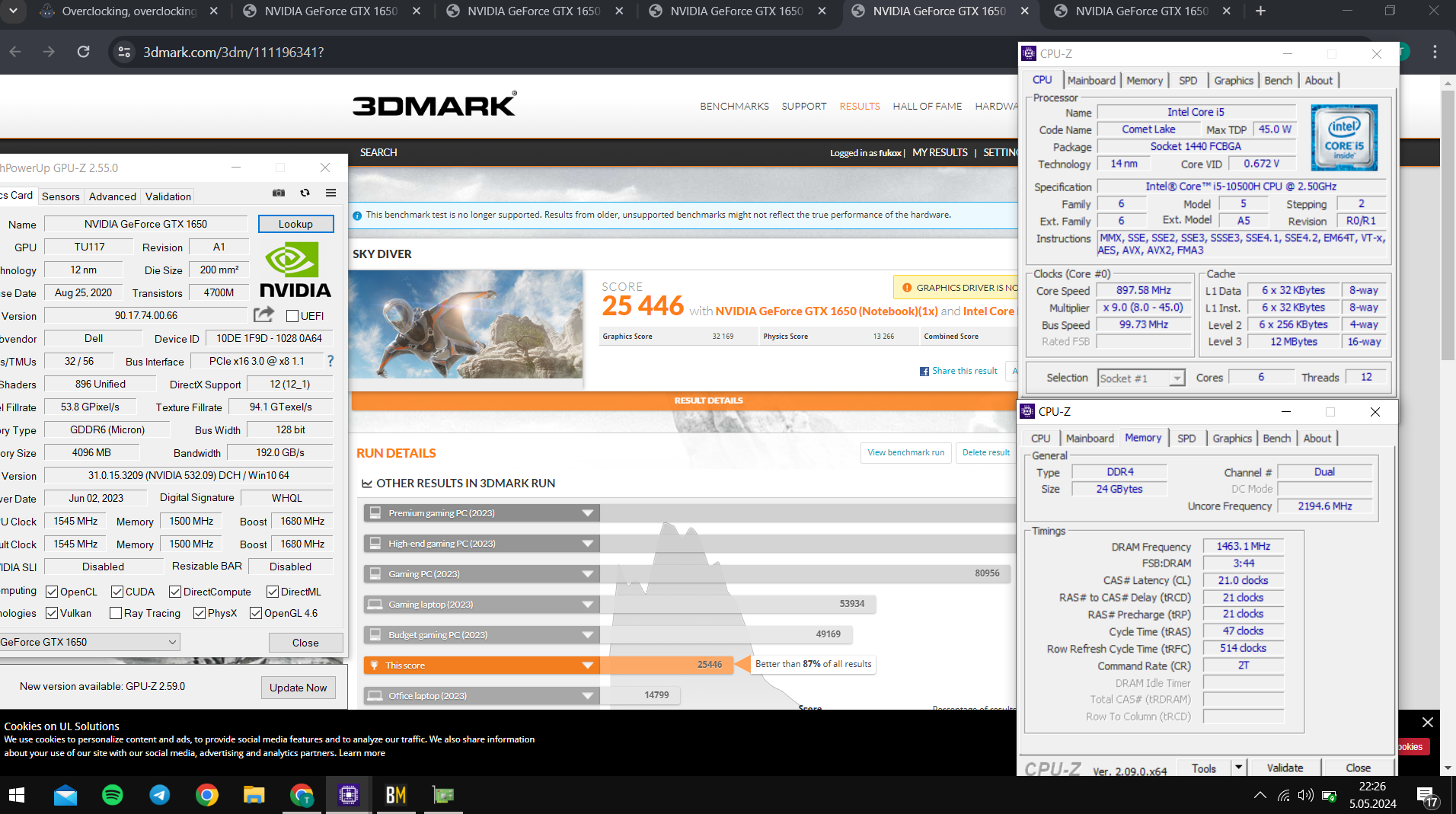Open Mainboard tab in upper CPU-Z
1456x814 pixels.
pyautogui.click(x=1091, y=81)
